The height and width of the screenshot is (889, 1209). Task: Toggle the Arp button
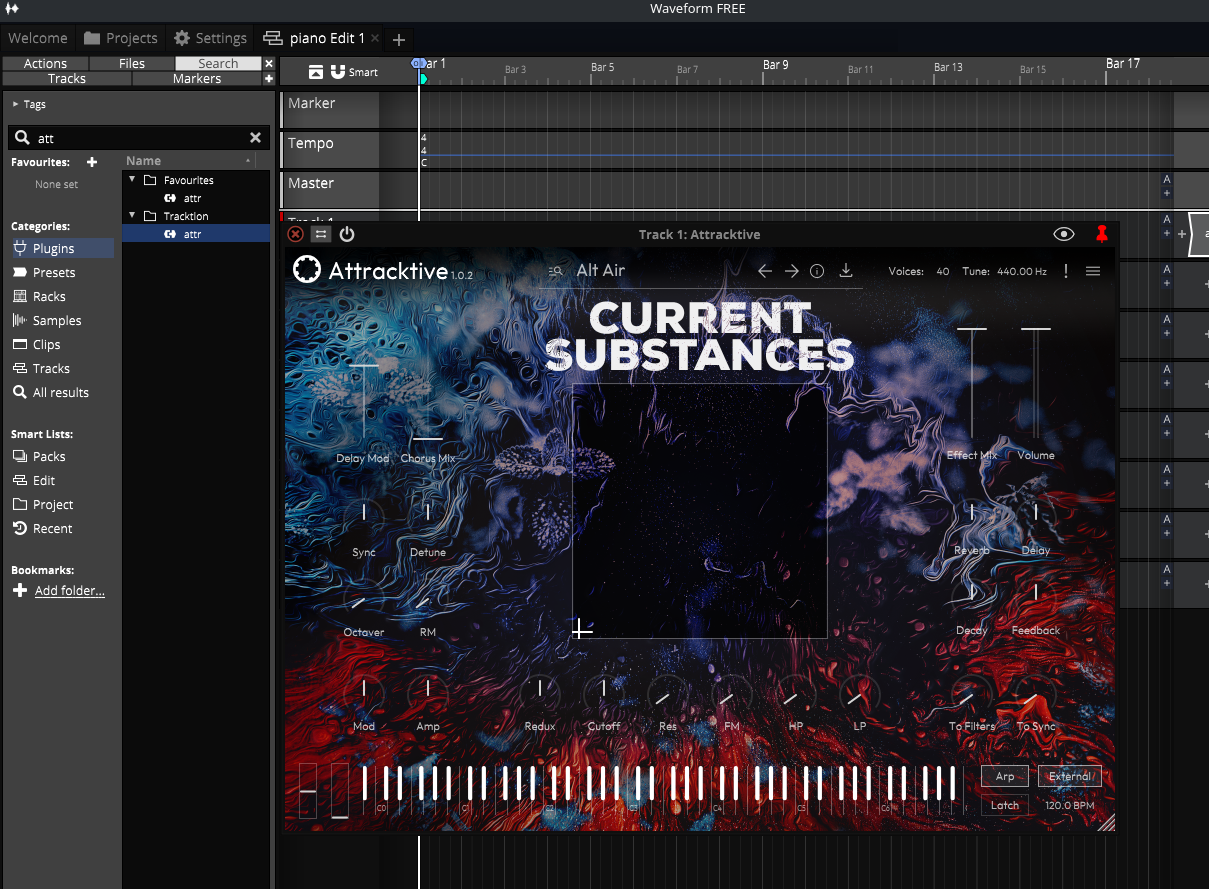click(1005, 776)
